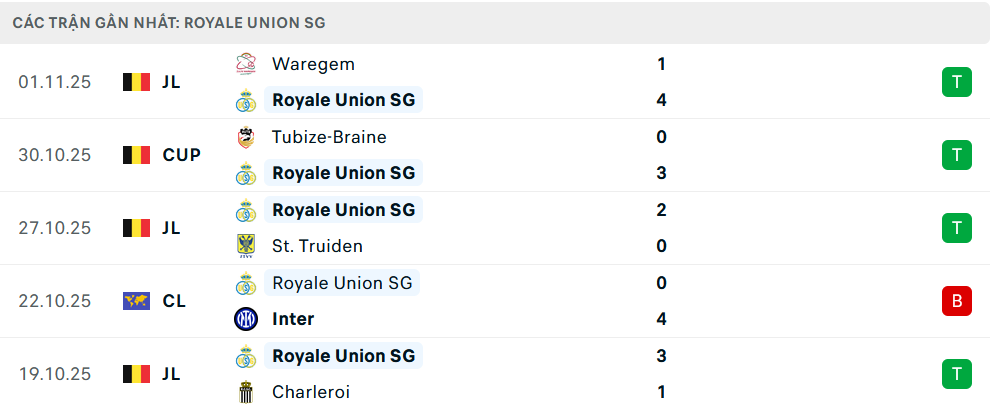Click the St. Truiden club crest

(x=245, y=246)
